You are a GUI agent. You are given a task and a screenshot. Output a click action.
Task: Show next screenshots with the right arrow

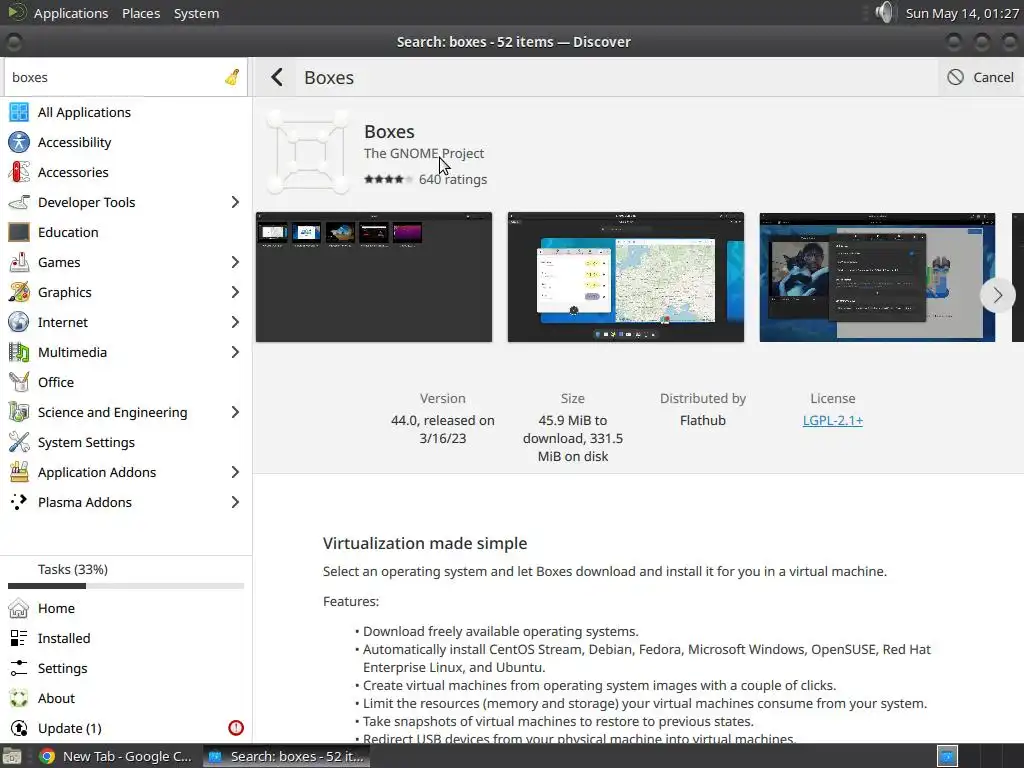tap(997, 295)
